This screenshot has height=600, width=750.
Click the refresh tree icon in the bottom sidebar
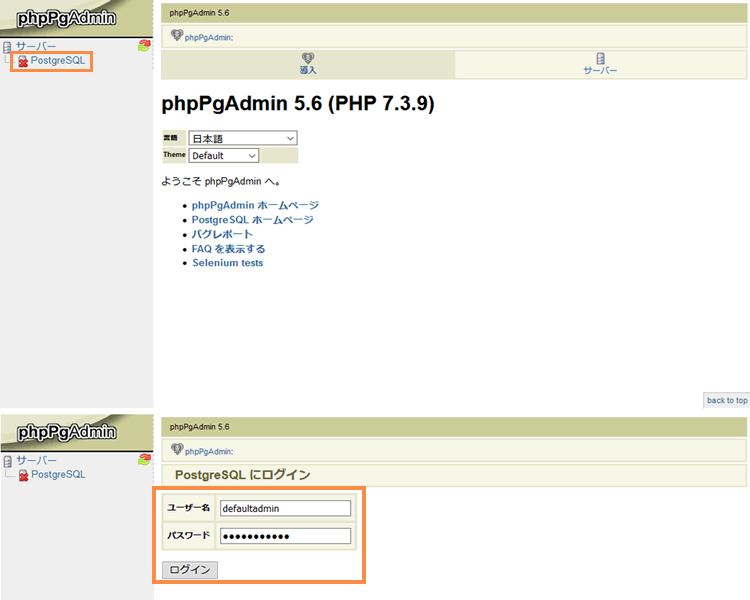144,460
